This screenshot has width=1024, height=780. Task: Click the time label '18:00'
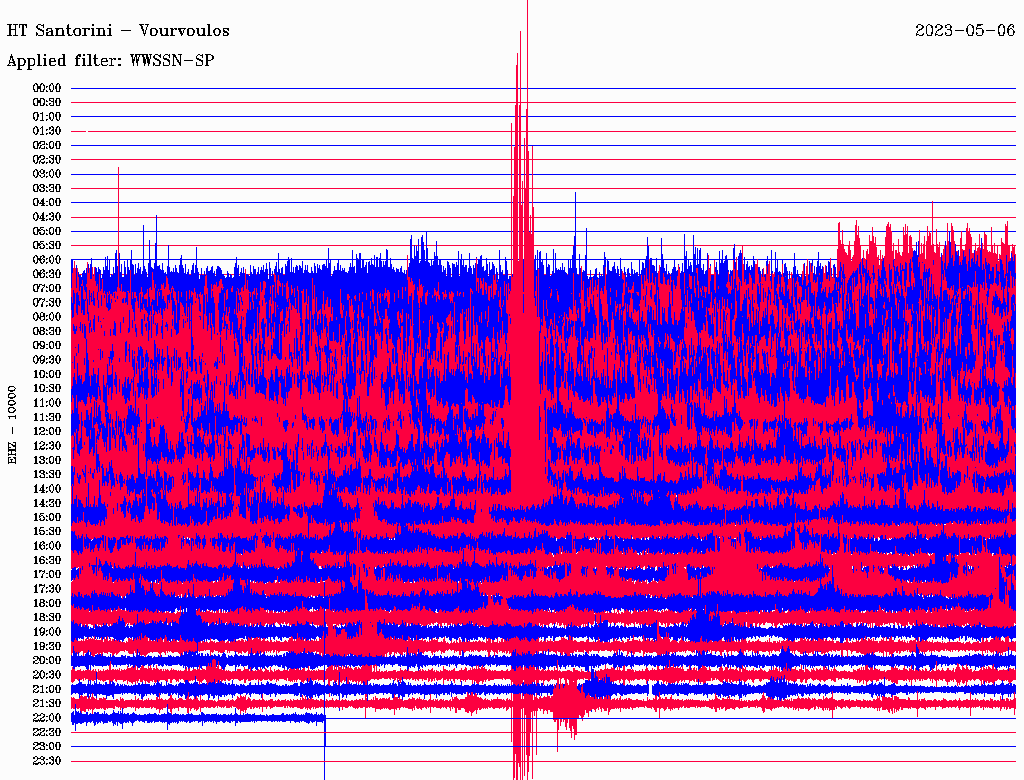47,604
